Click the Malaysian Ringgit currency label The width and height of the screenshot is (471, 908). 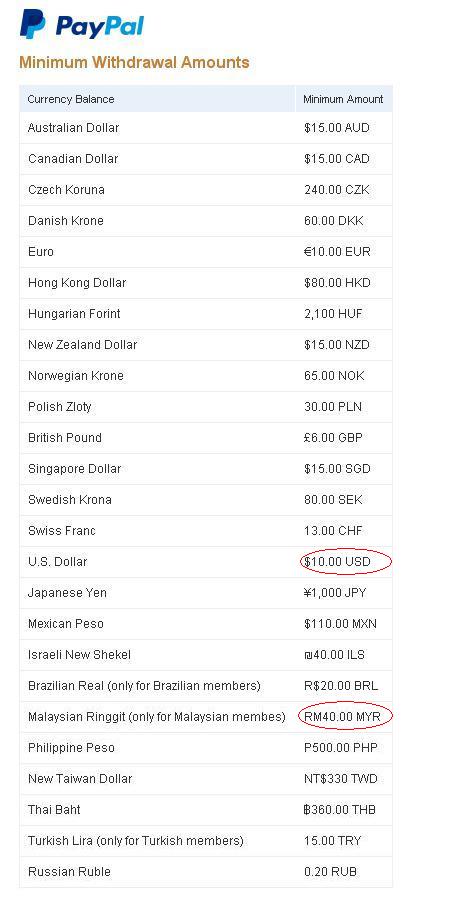pyautogui.click(x=156, y=717)
